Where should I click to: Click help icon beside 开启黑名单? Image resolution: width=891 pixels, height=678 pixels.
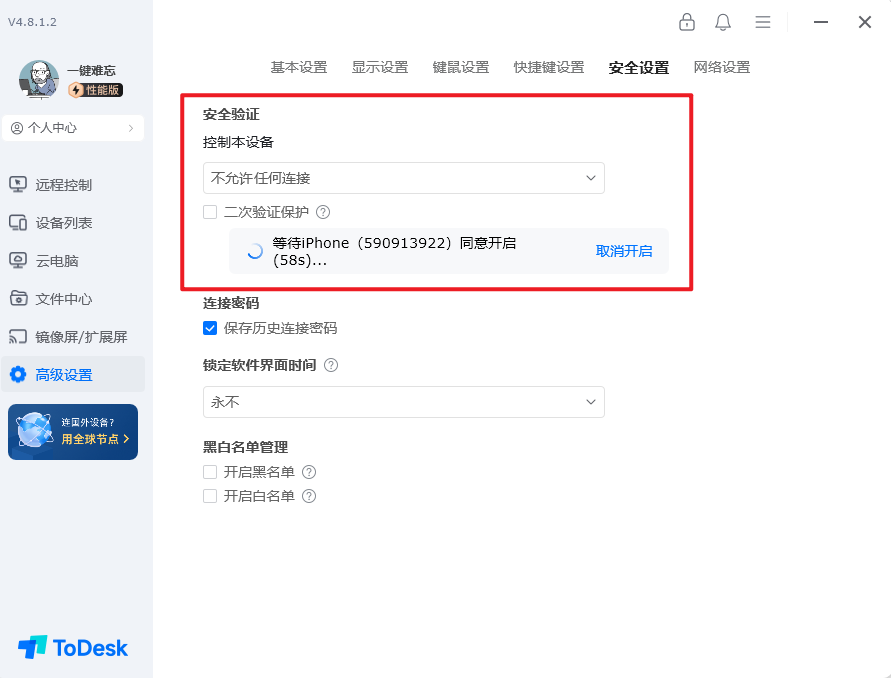click(309, 472)
